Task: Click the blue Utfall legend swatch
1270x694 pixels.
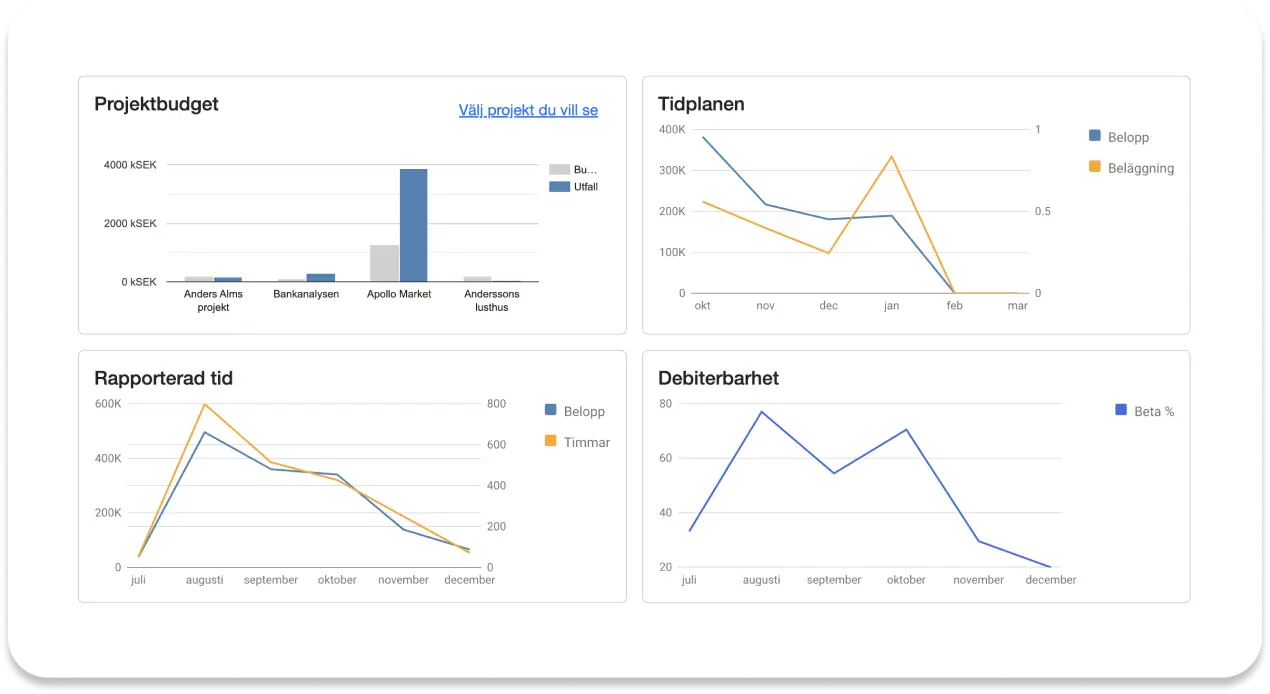Action: click(559, 187)
